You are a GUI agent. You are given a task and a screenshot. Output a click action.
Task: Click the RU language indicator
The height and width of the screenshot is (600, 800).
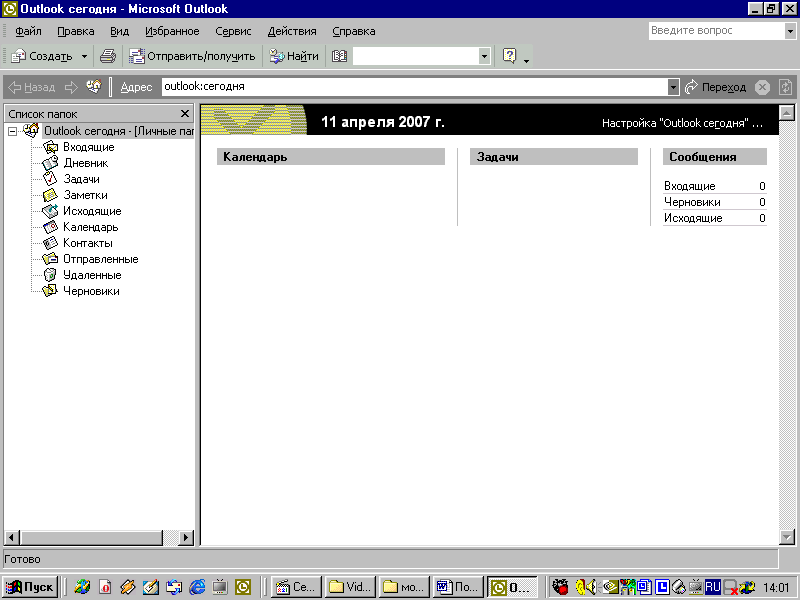click(x=712, y=587)
